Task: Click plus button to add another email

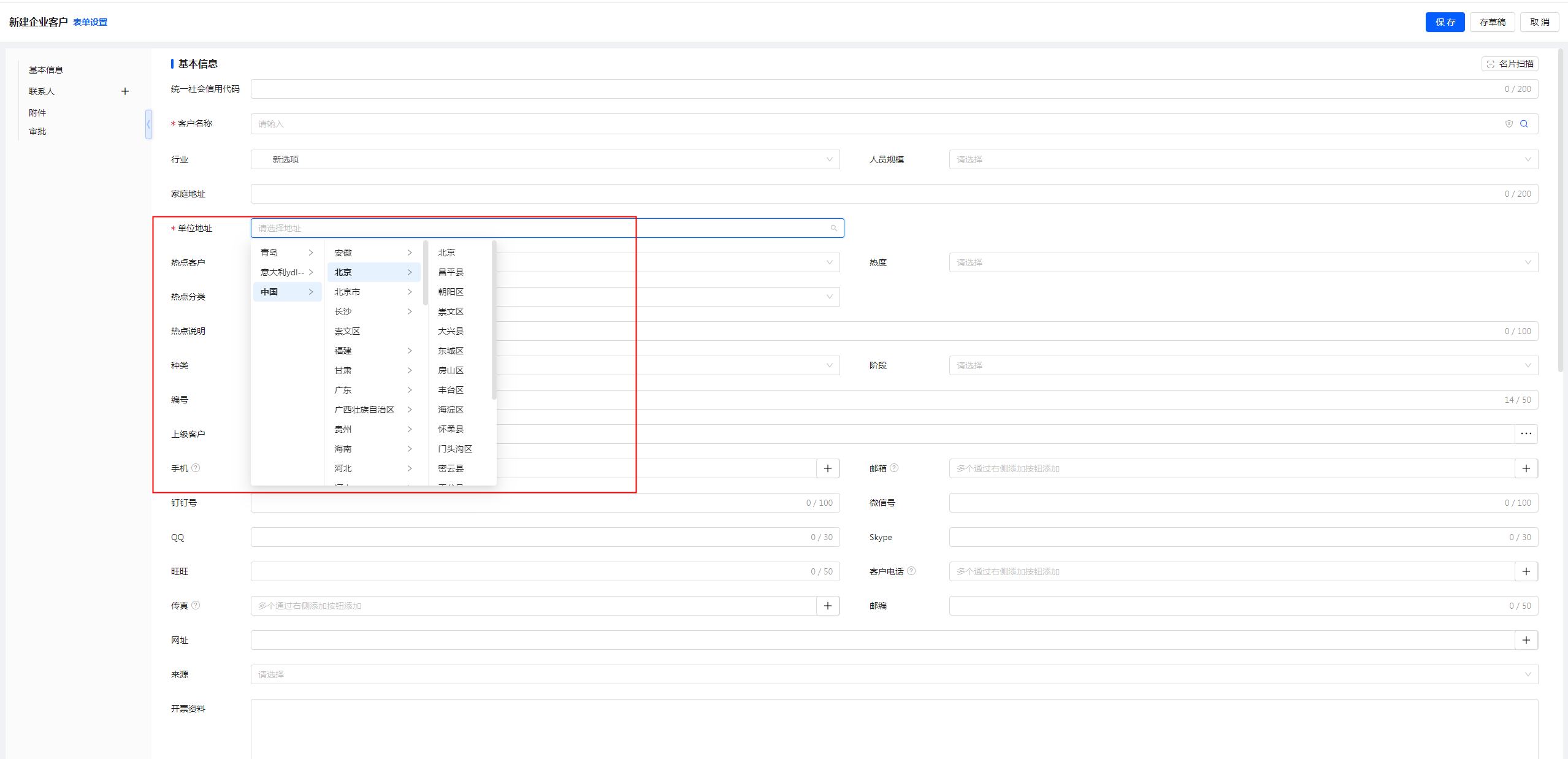Action: click(1526, 468)
